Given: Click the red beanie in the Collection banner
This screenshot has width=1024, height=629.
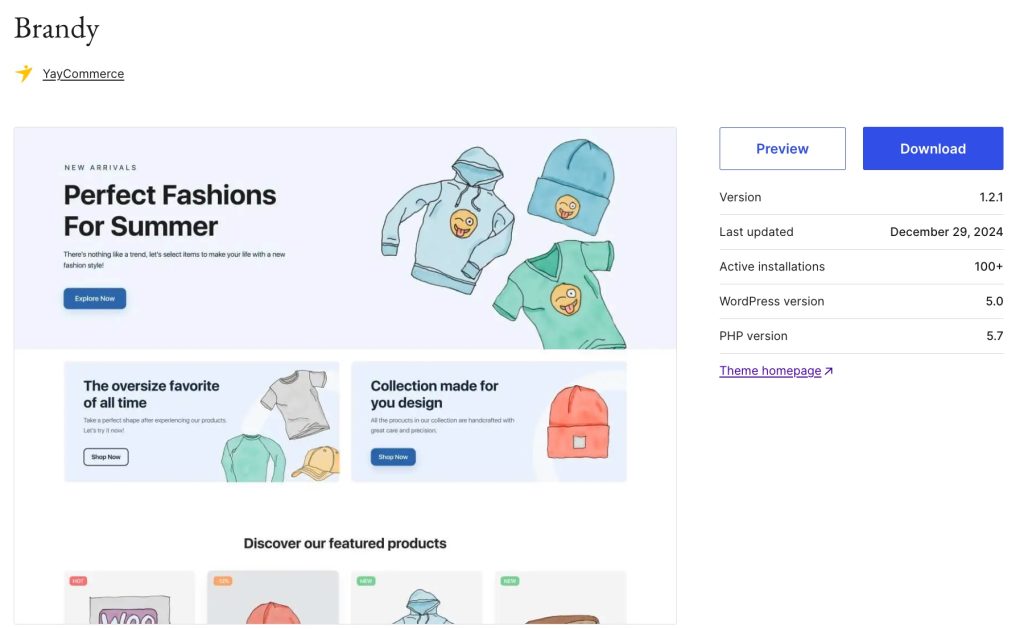Looking at the screenshot, I should (x=579, y=422).
